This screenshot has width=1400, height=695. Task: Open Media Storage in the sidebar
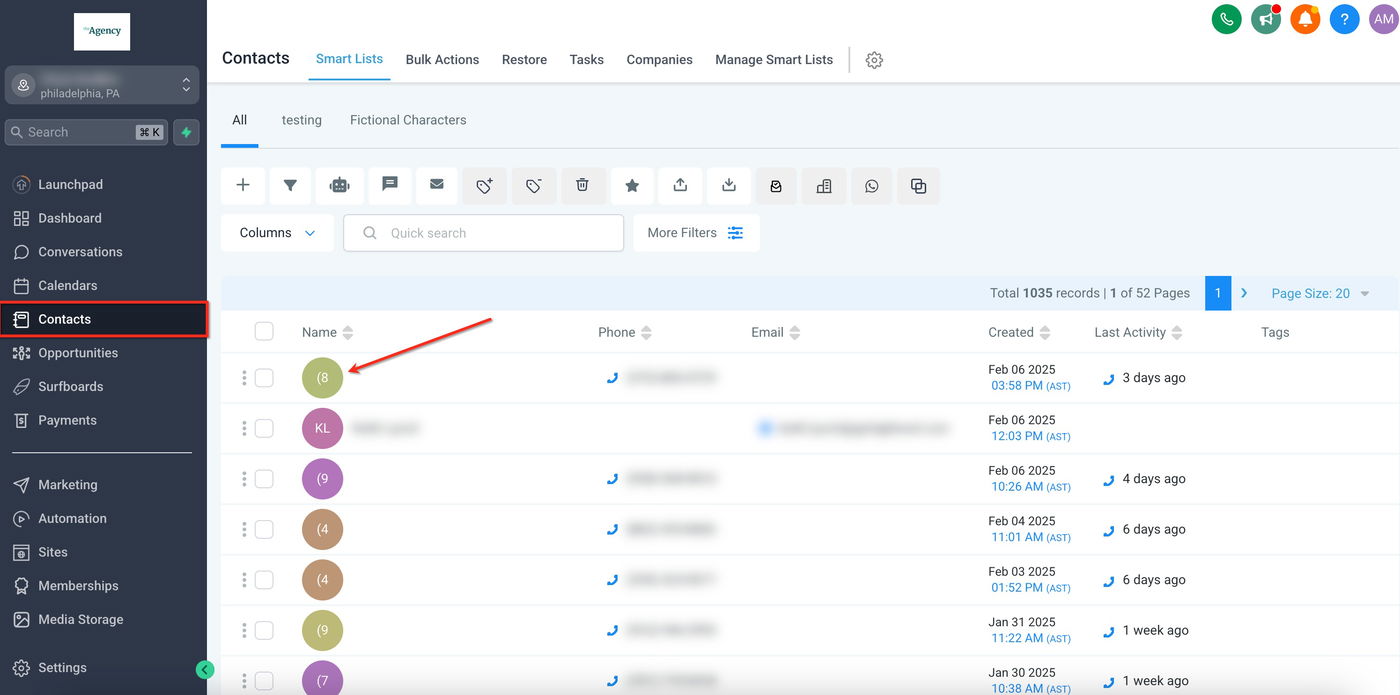coord(80,620)
